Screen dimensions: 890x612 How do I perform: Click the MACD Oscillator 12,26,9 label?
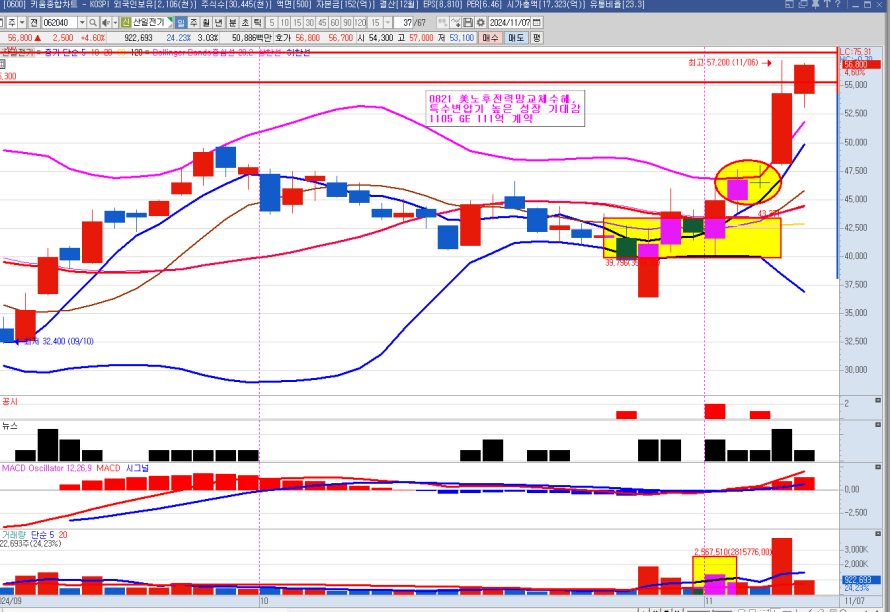tap(46, 468)
